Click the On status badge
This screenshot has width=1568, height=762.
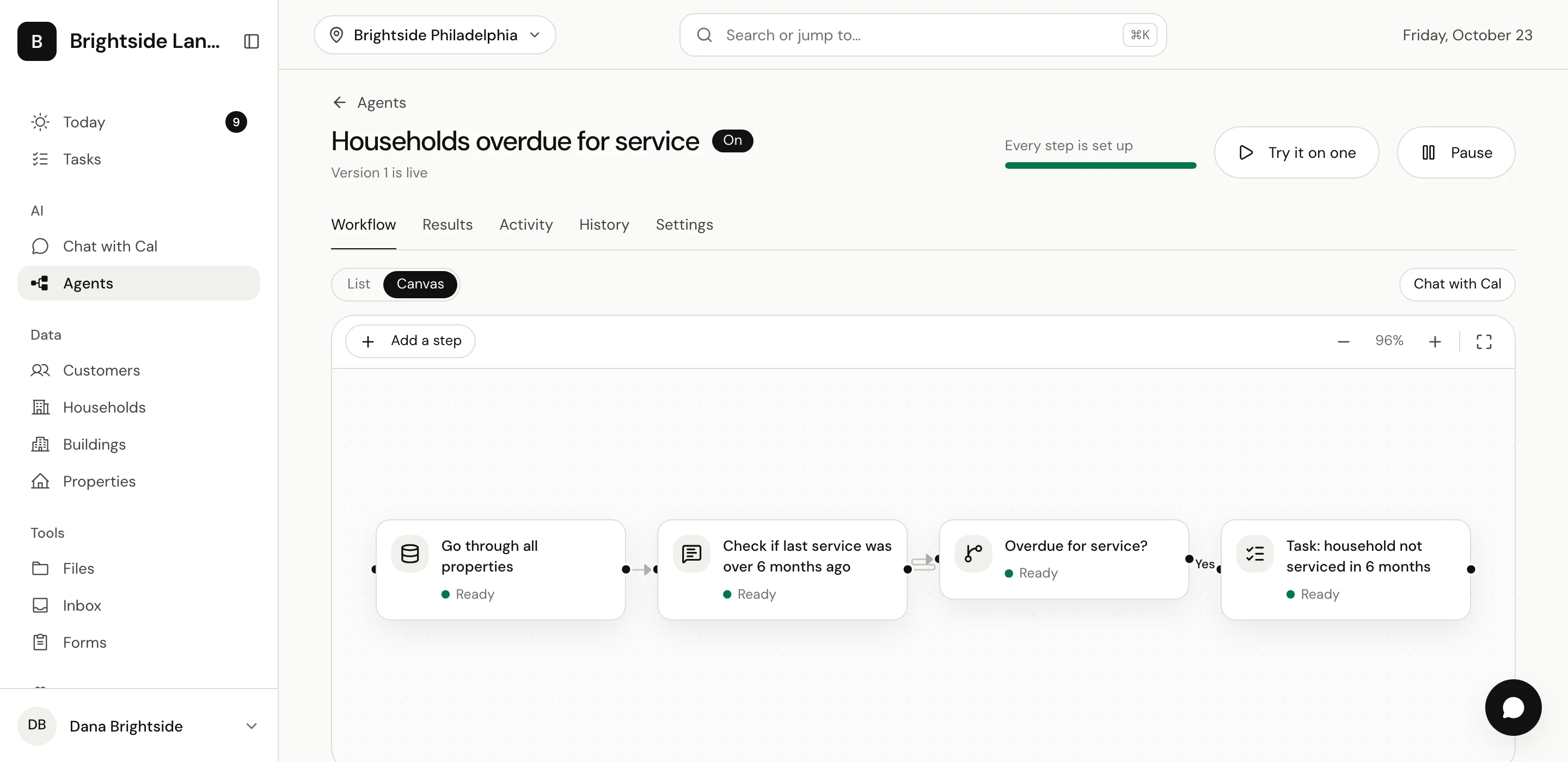point(732,140)
